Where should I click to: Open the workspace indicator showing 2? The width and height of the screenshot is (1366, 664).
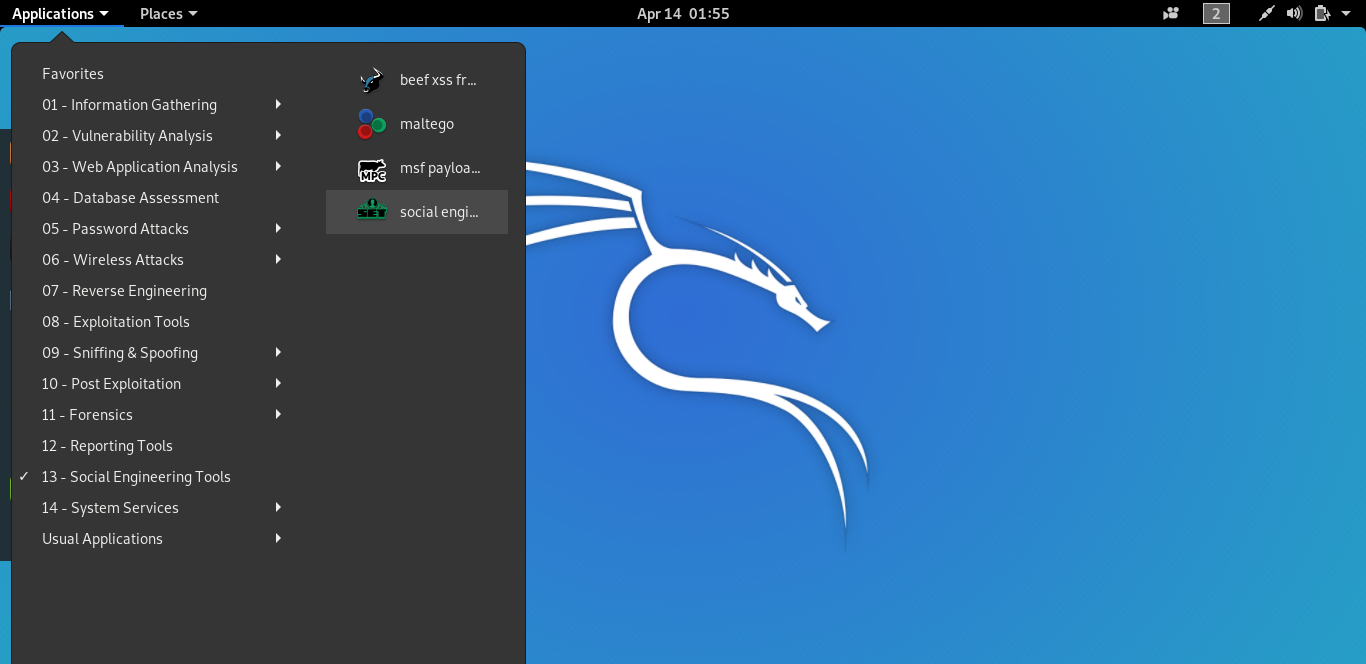[1216, 14]
